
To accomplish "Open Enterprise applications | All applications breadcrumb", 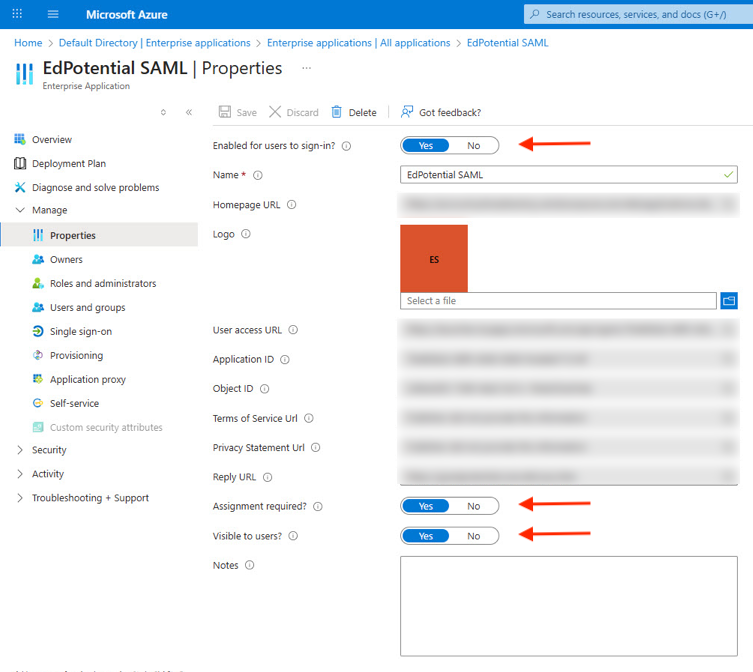I will (358, 43).
